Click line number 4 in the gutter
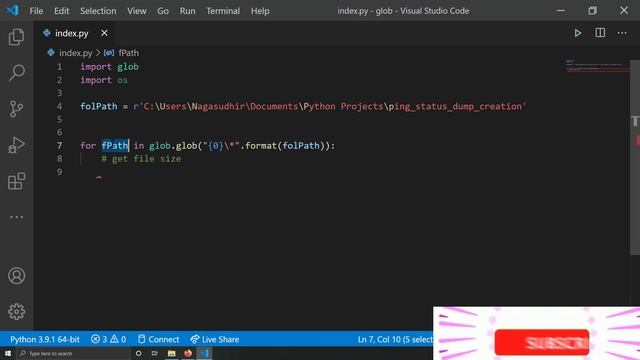This screenshot has width=640, height=360. pyautogui.click(x=60, y=107)
